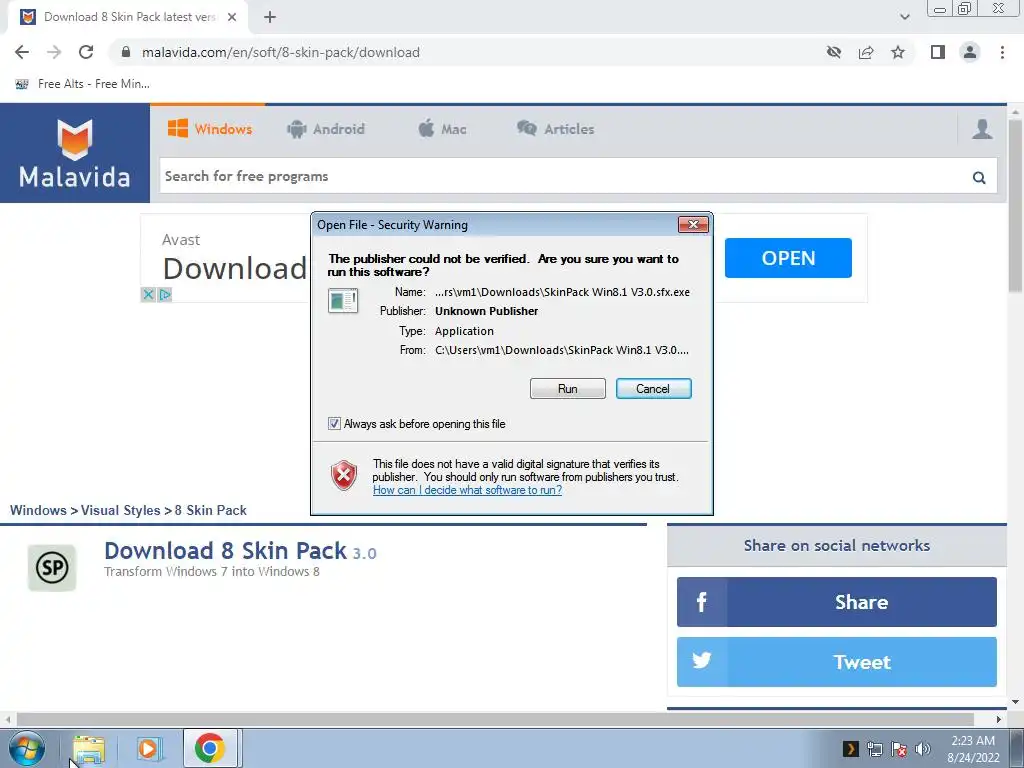Open the Windows Start menu
The height and width of the screenshot is (768, 1024).
26,748
